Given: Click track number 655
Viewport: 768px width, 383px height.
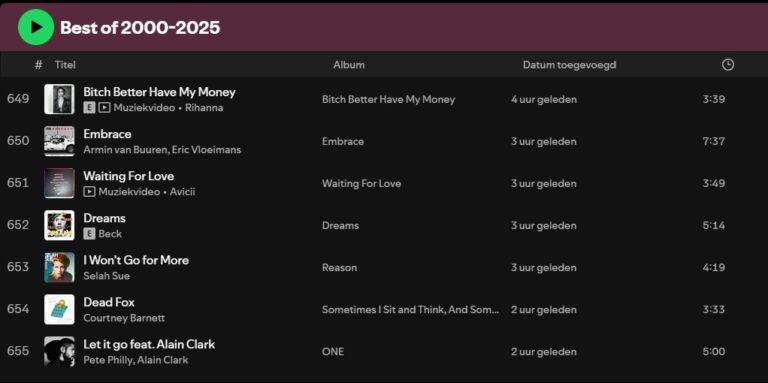Looking at the screenshot, I should click(18, 352).
